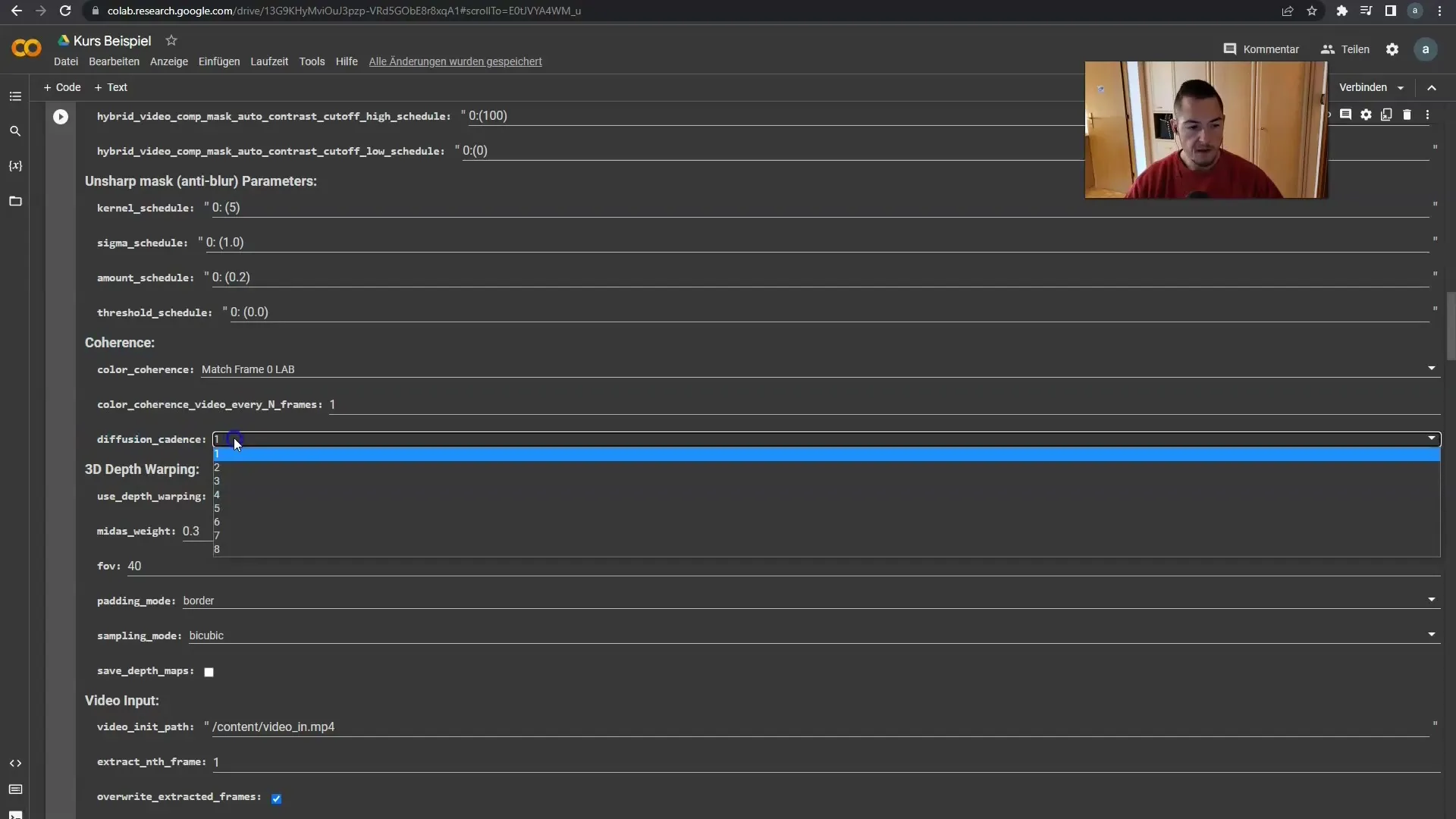
Task: Open the Datei menu
Action: (x=65, y=61)
